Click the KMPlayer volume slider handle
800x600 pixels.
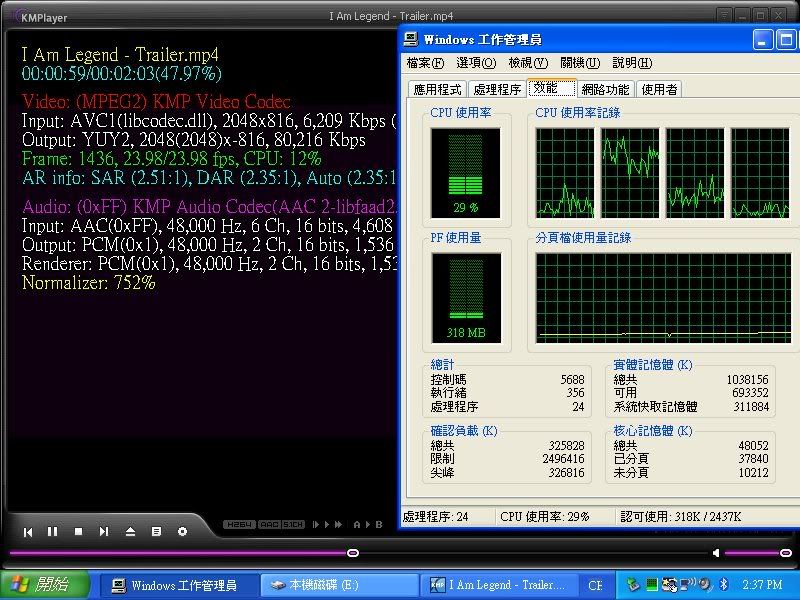786,553
